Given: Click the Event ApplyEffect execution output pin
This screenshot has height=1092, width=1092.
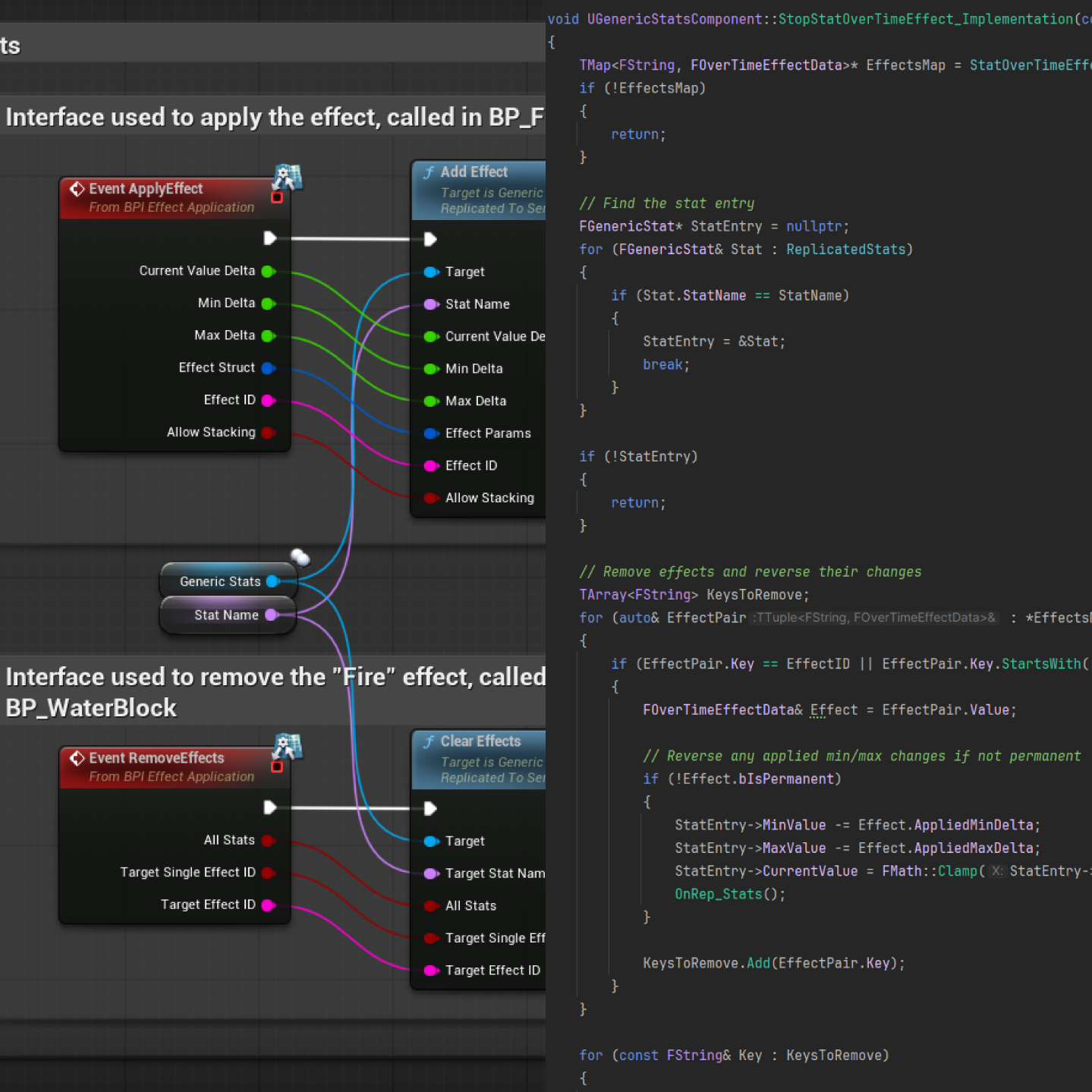Looking at the screenshot, I should (x=269, y=238).
